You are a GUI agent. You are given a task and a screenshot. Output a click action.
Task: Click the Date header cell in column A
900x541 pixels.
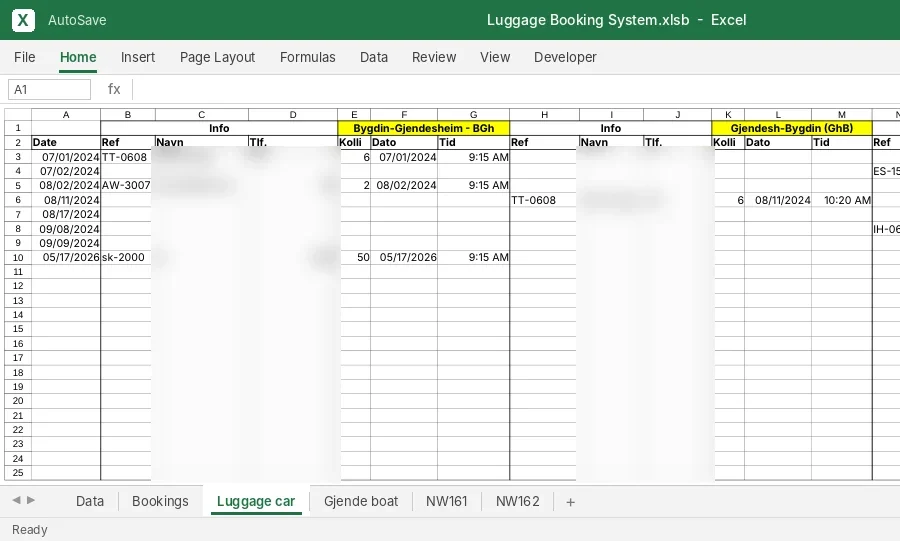pos(66,142)
